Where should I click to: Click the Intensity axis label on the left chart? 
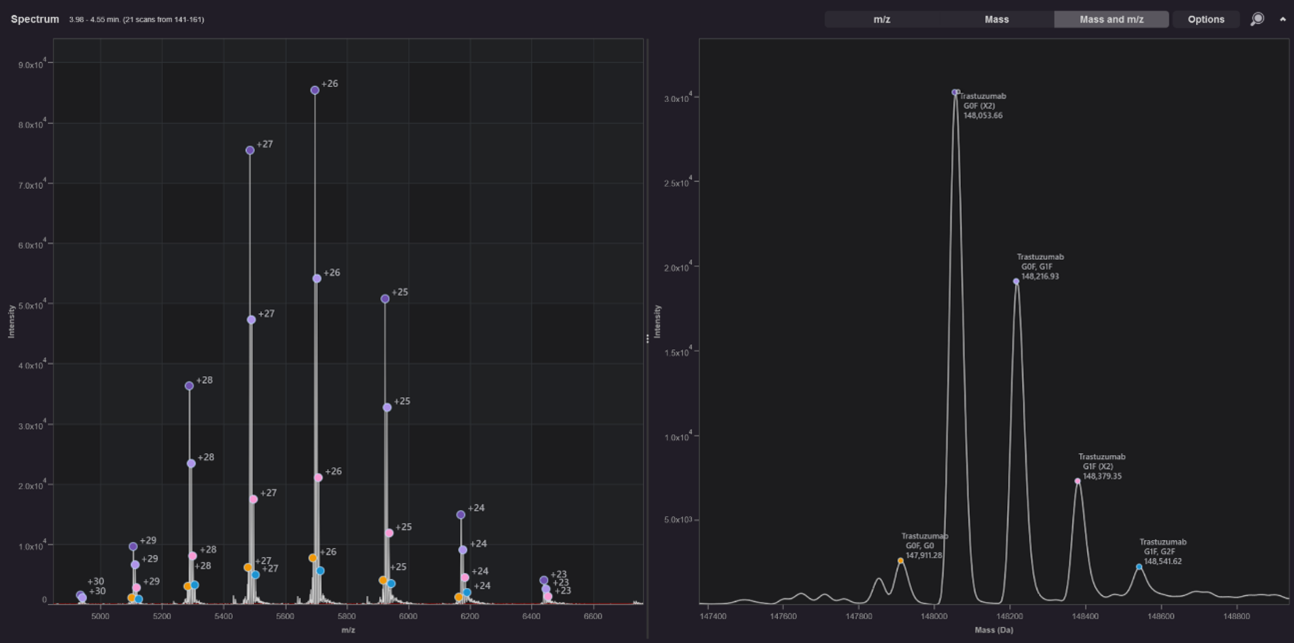tap(11, 322)
